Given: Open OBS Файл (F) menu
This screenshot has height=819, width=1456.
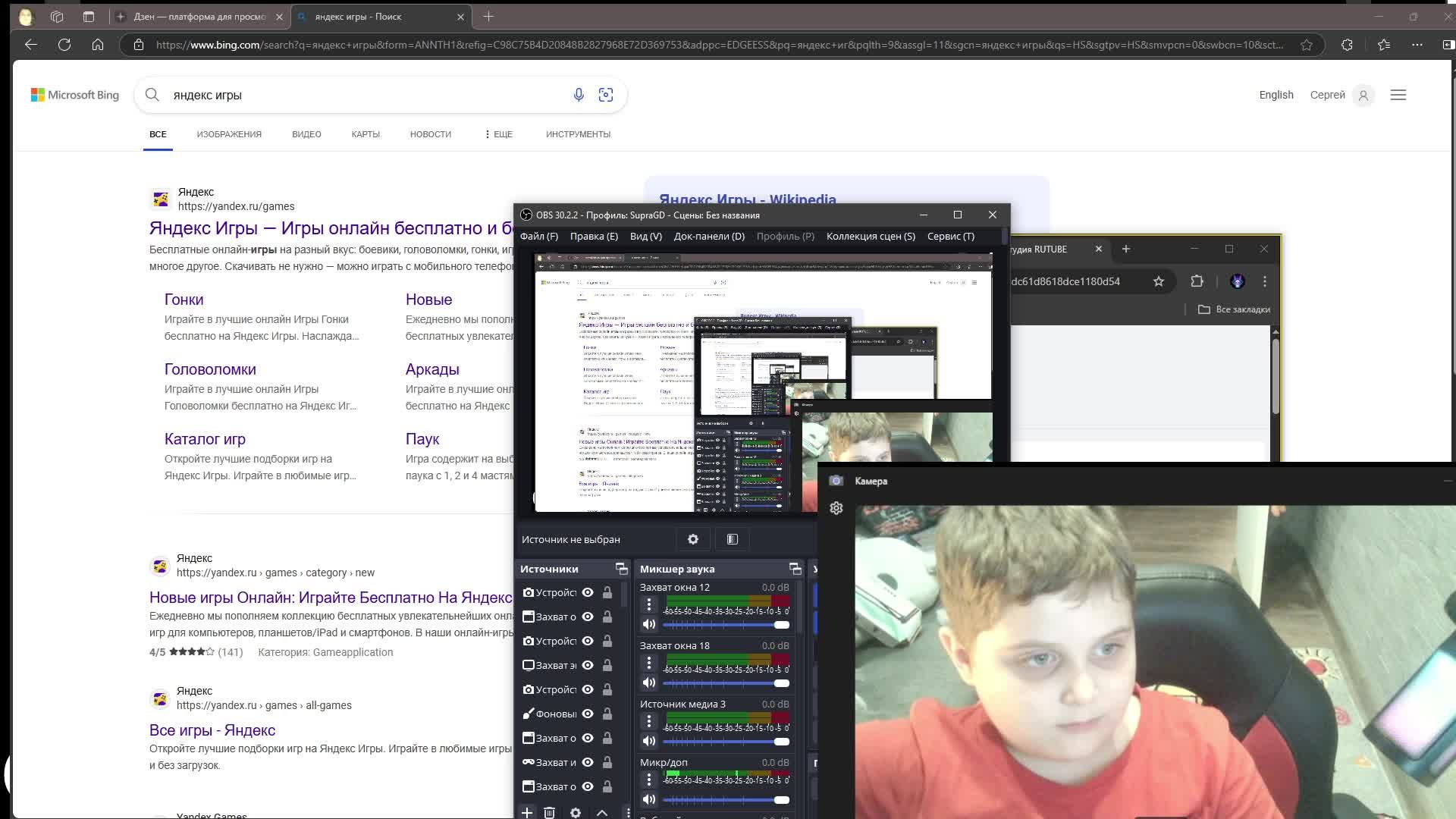Looking at the screenshot, I should [x=539, y=236].
